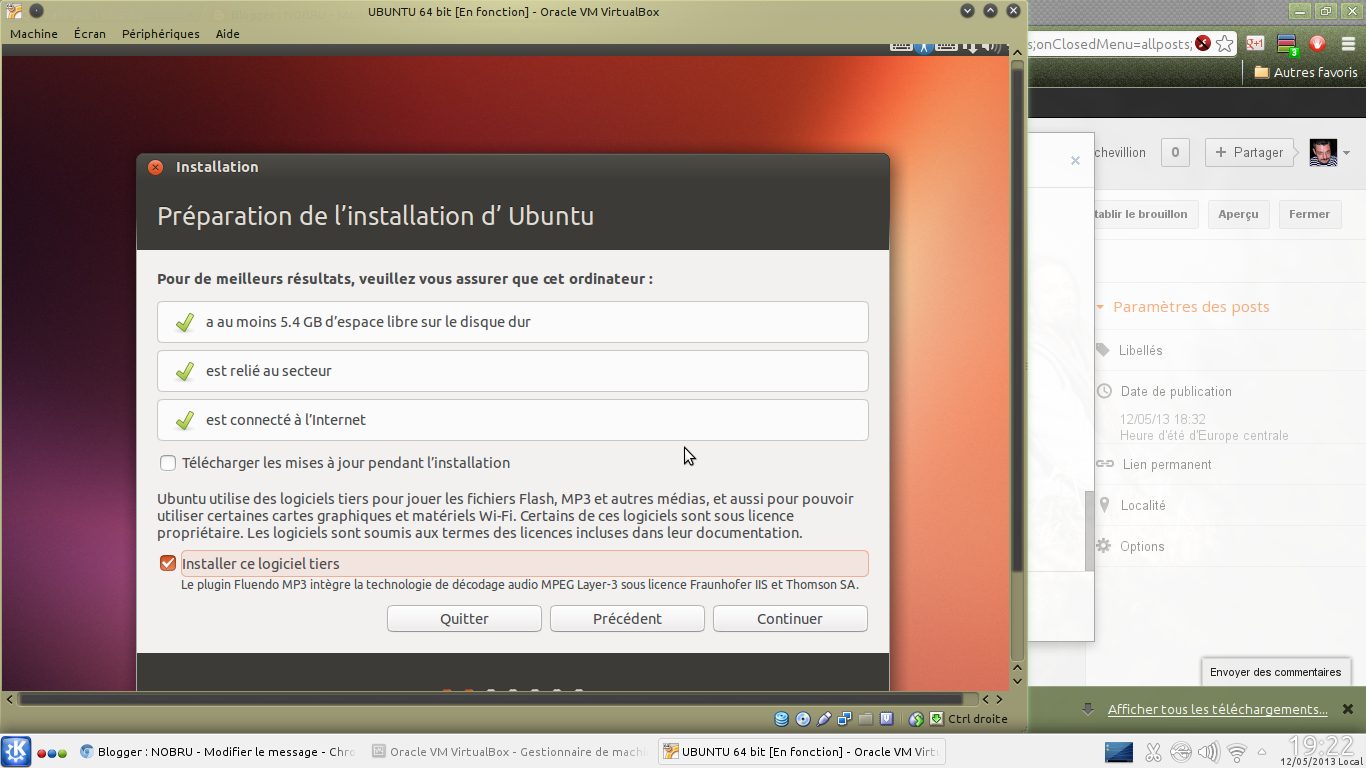Click the Blogger user profile avatar

pos(1323,153)
